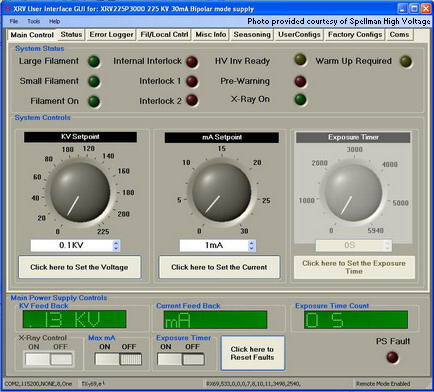Switch to the Status tab

(x=71, y=34)
